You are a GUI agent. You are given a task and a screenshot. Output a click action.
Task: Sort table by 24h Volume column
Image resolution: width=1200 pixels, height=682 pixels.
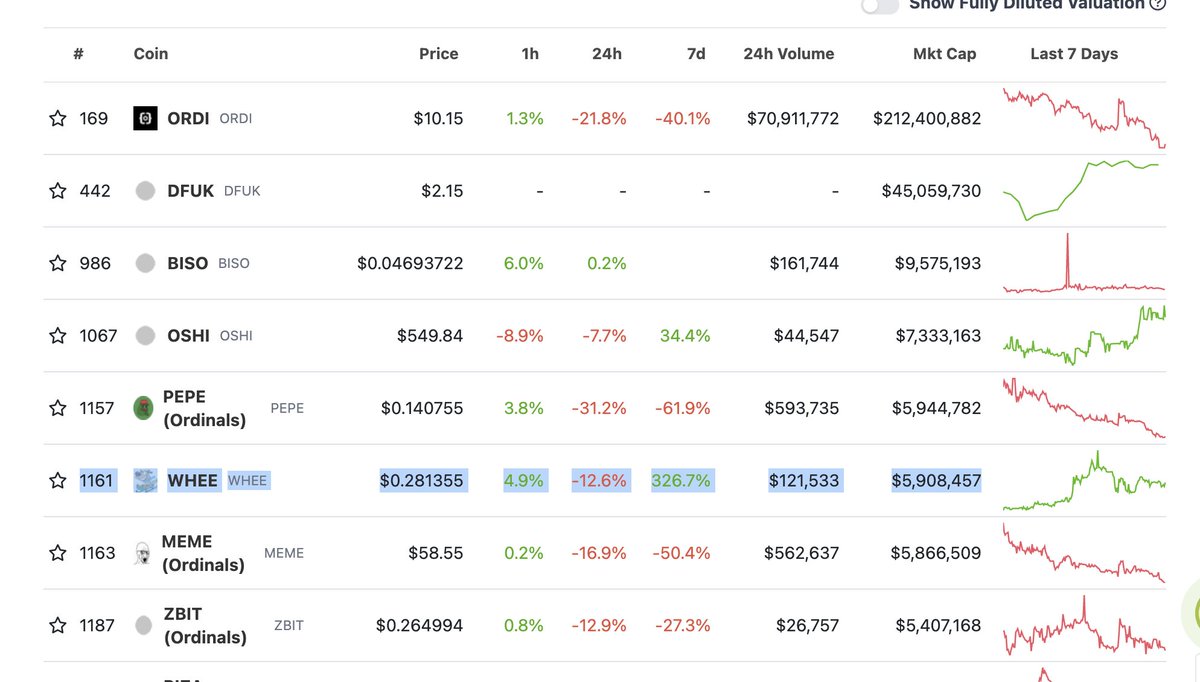789,54
